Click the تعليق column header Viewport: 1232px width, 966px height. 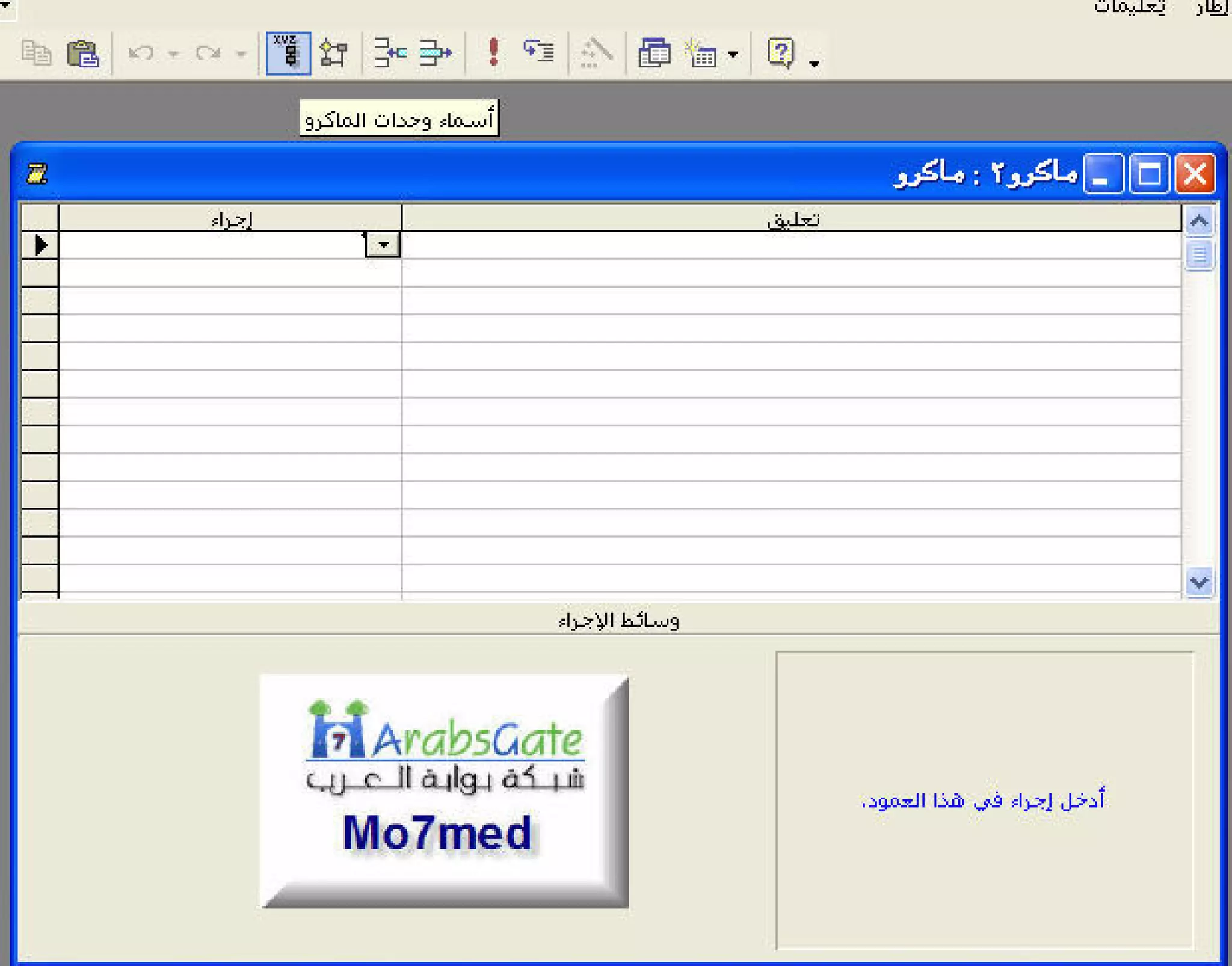point(792,218)
